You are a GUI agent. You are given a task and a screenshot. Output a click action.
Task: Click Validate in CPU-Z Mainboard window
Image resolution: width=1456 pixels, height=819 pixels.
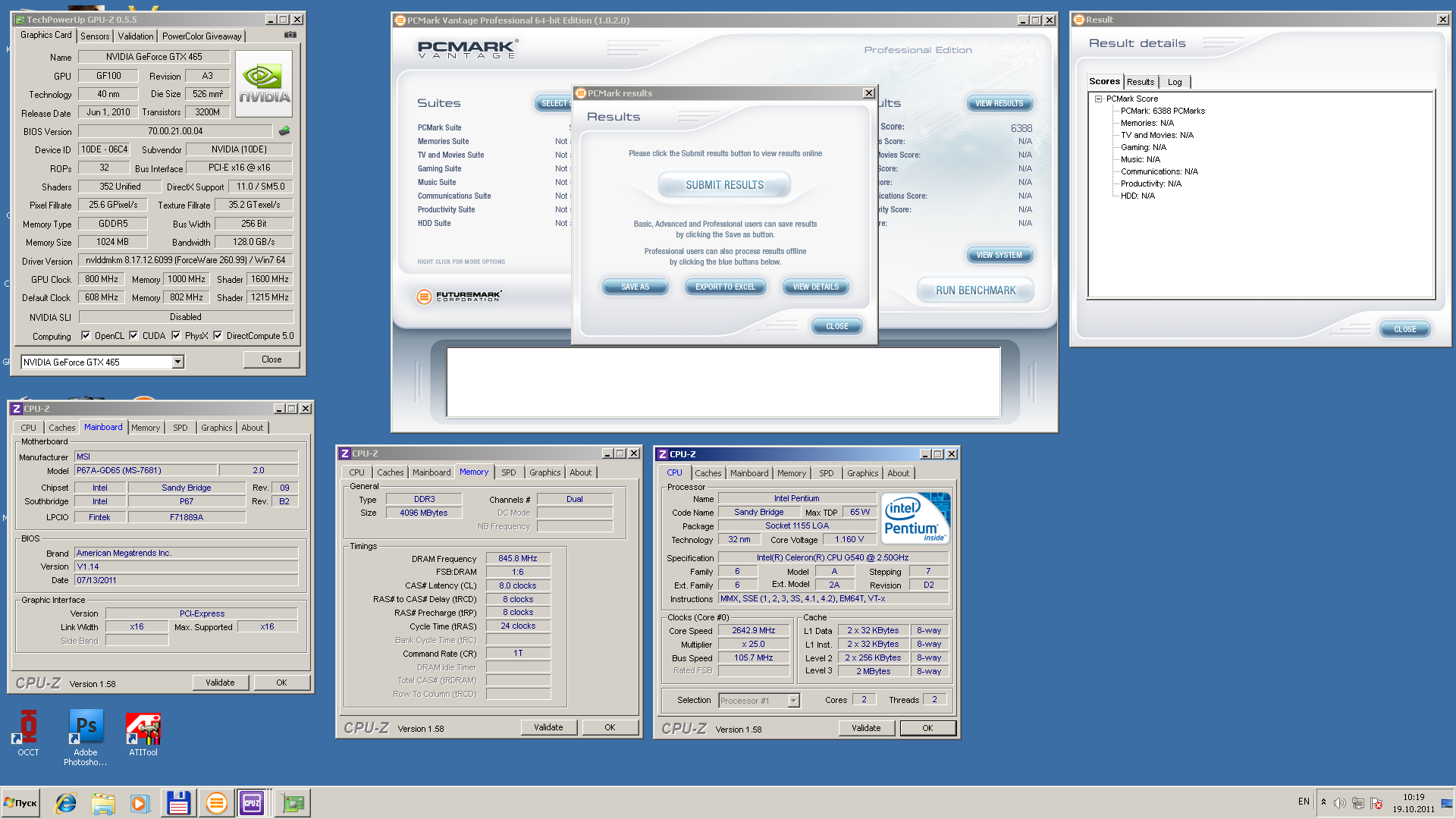point(220,682)
